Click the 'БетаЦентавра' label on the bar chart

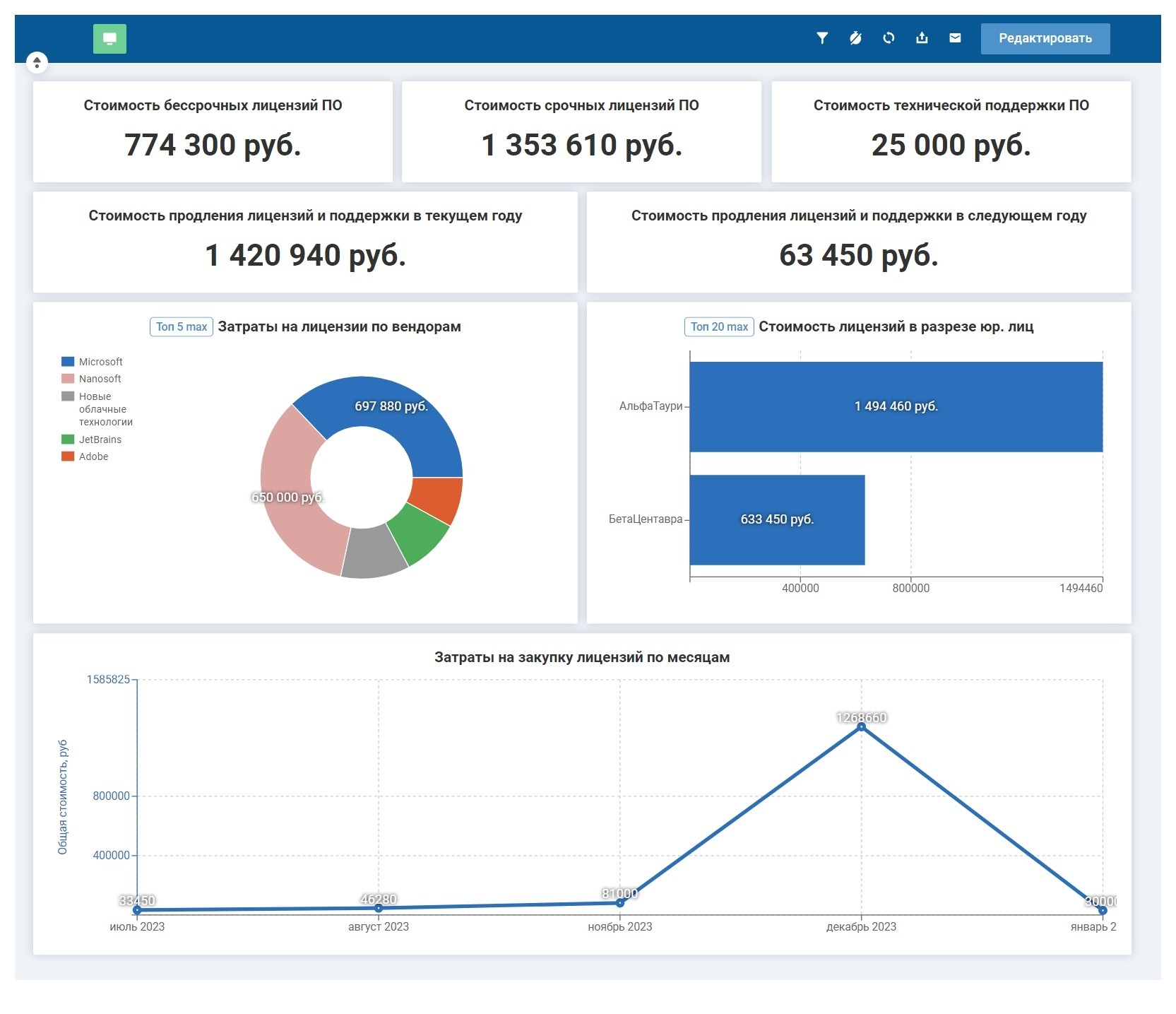646,519
